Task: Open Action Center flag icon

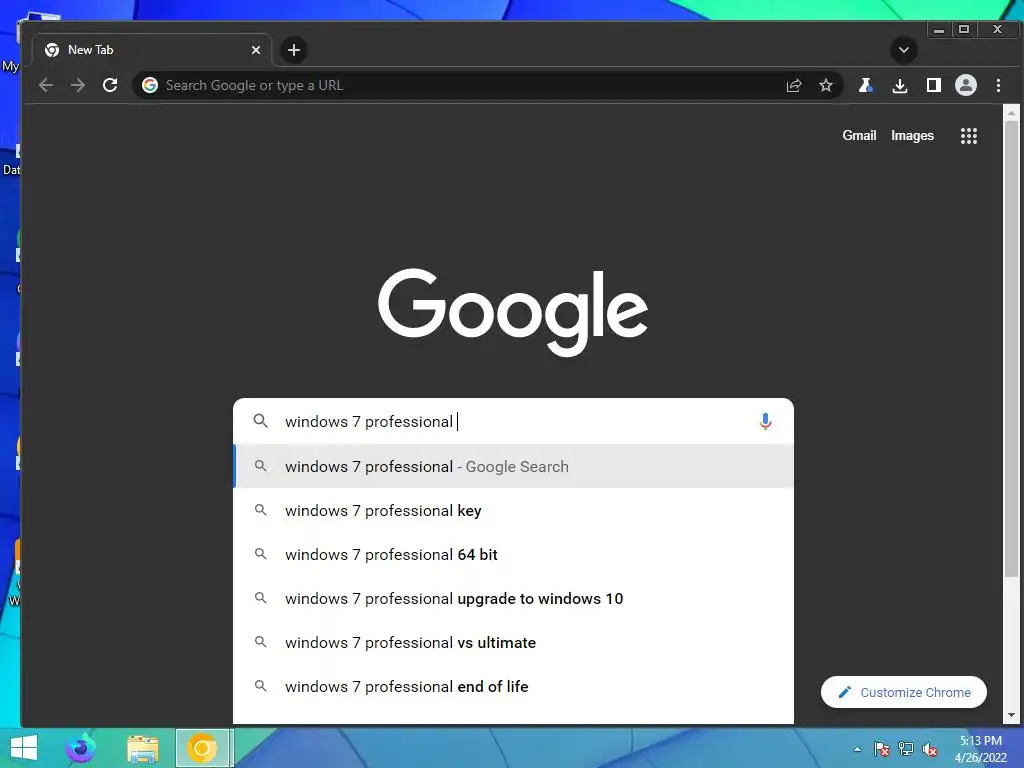Action: pyautogui.click(x=881, y=749)
